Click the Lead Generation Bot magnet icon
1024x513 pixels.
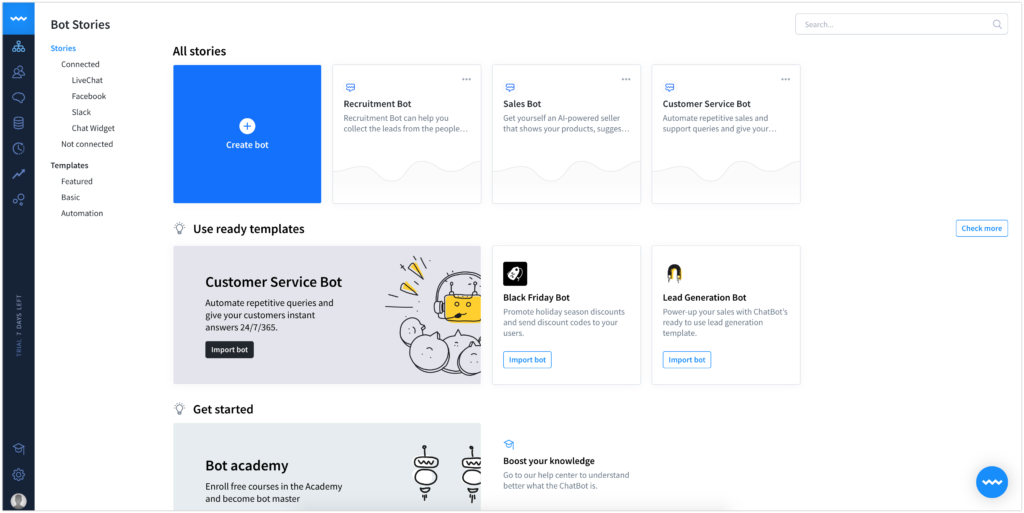(x=675, y=273)
